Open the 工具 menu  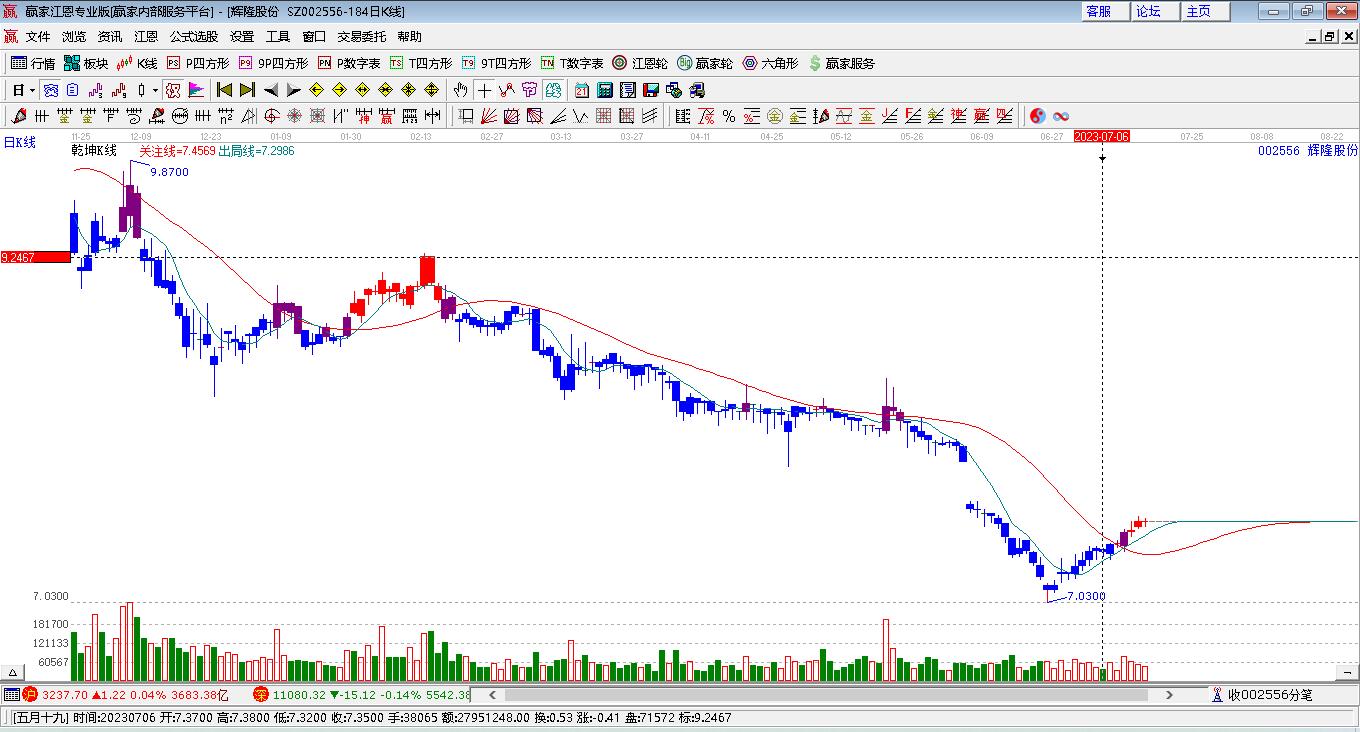pyautogui.click(x=278, y=37)
